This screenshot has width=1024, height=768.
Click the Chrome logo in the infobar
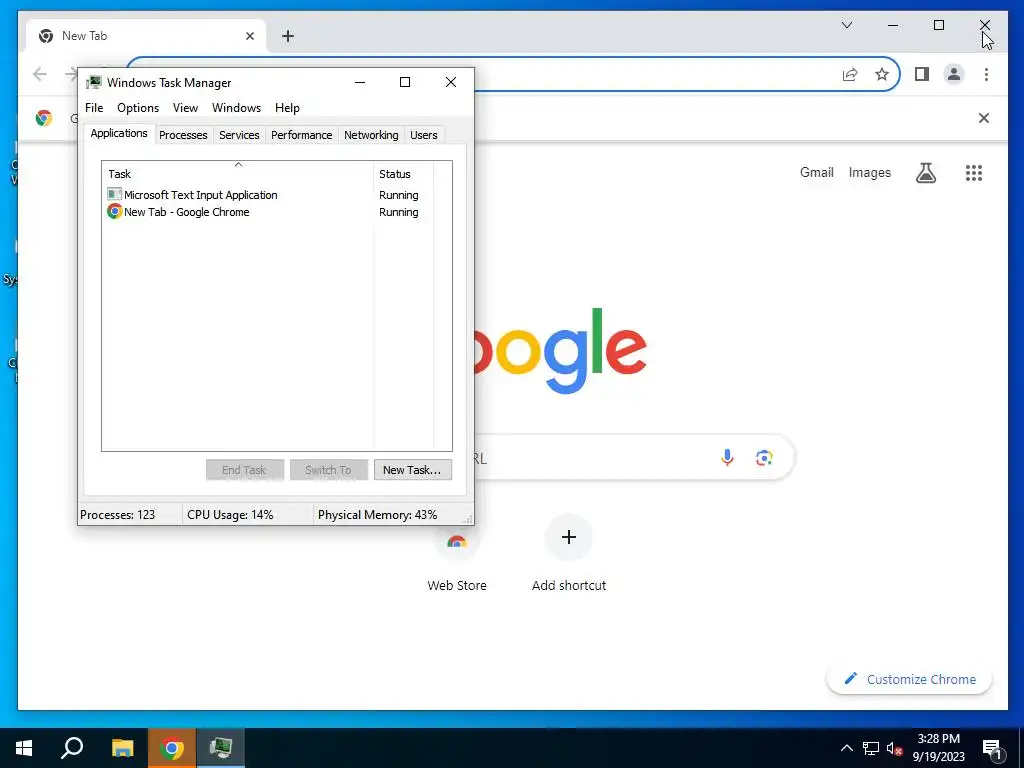44,118
